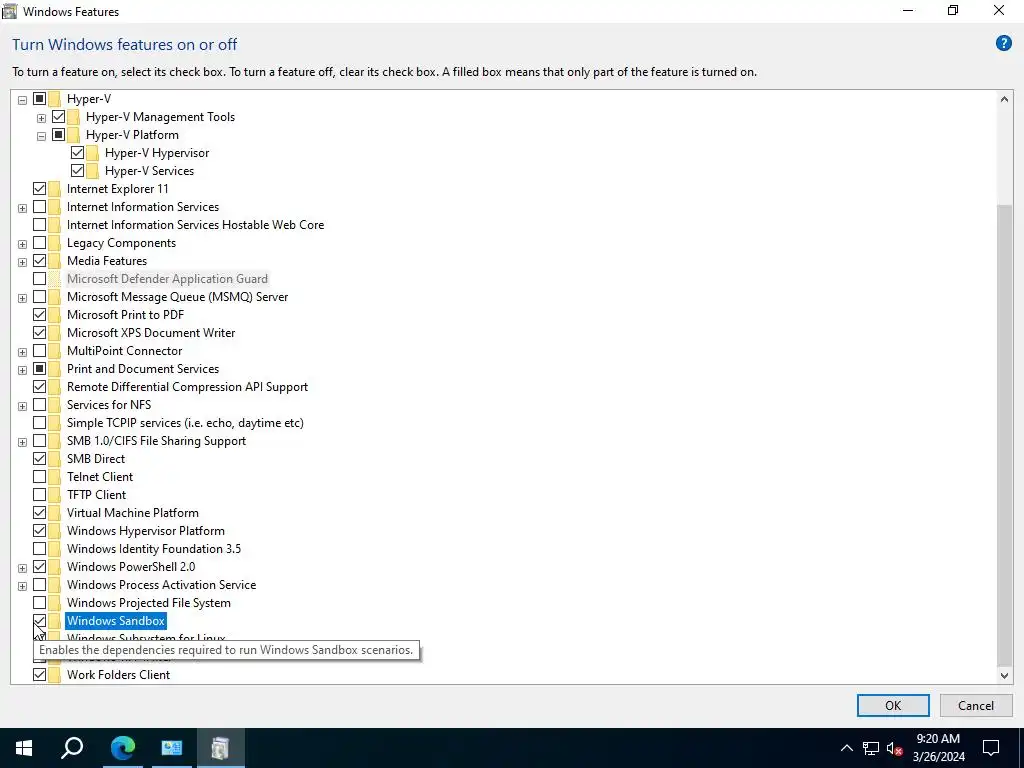
Task: Click OK to apply feature changes
Action: (893, 705)
